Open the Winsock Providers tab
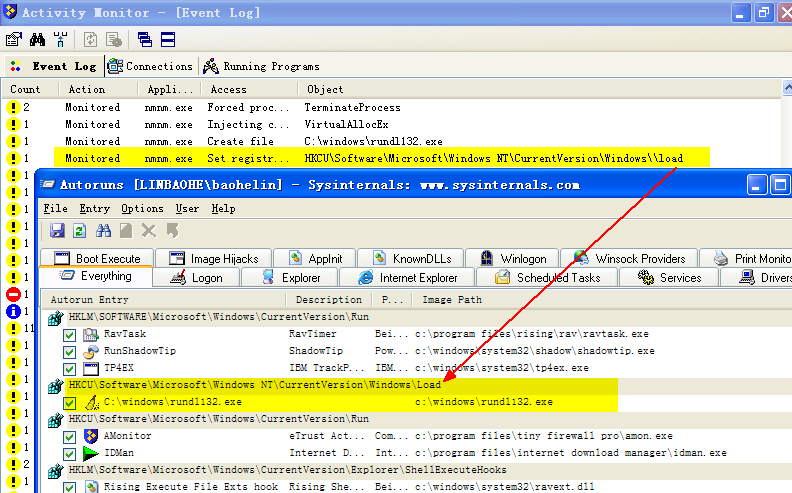792x493 pixels. click(x=629, y=259)
